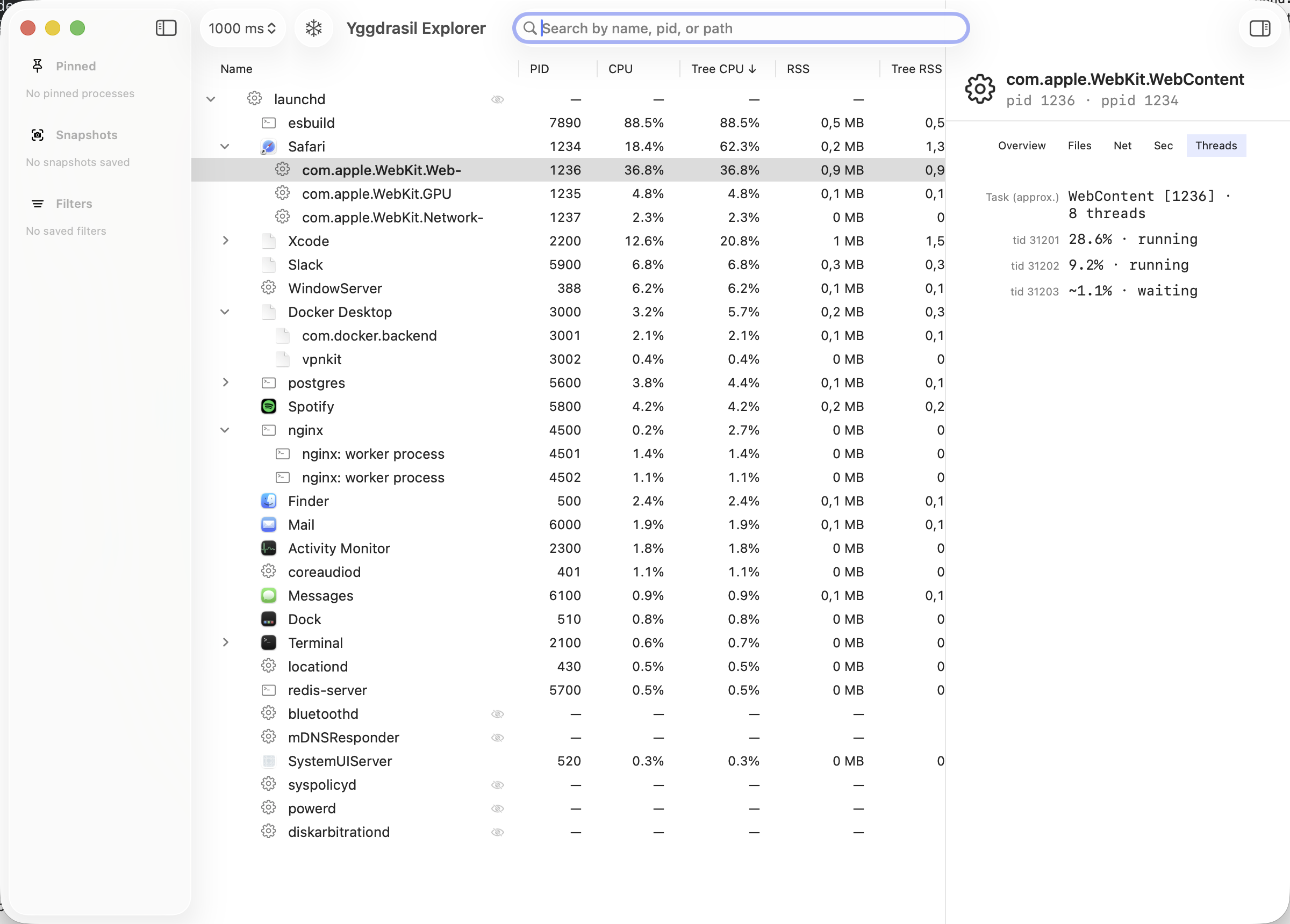1290x924 pixels.
Task: Click the SystemUIServer icon
Action: click(x=268, y=761)
